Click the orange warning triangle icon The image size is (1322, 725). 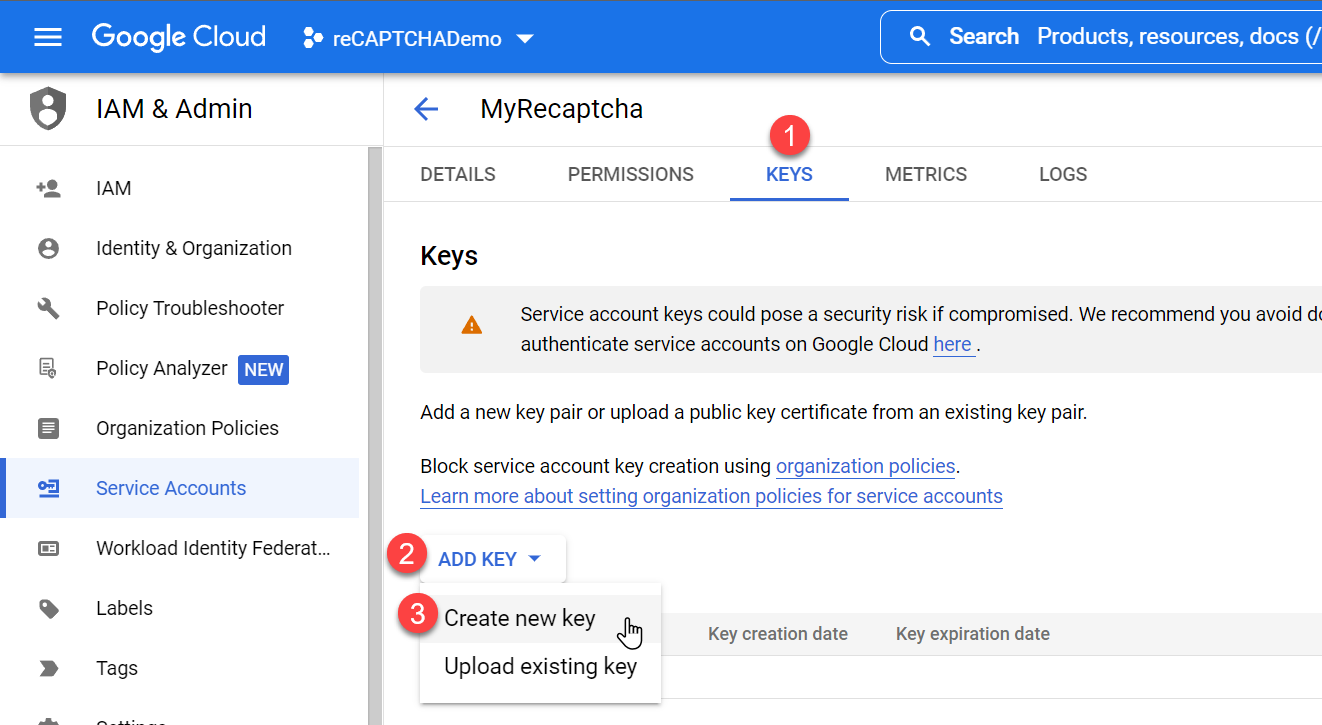471,325
